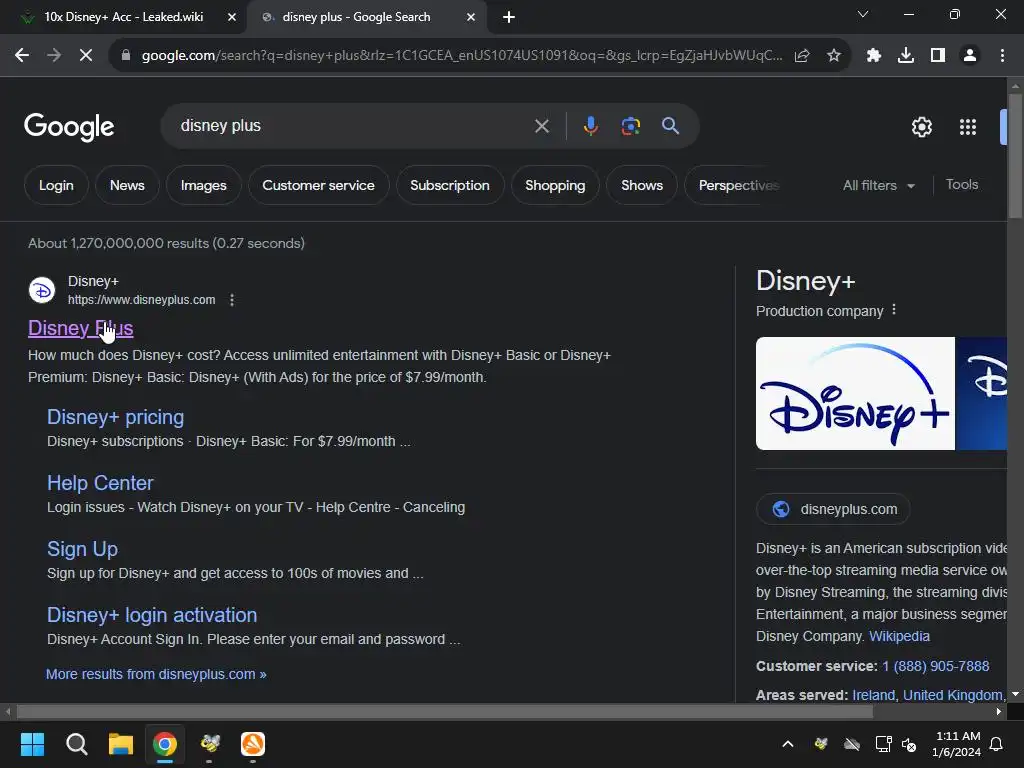The width and height of the screenshot is (1024, 768).
Task: Open Google quick settings gear
Action: point(921,127)
